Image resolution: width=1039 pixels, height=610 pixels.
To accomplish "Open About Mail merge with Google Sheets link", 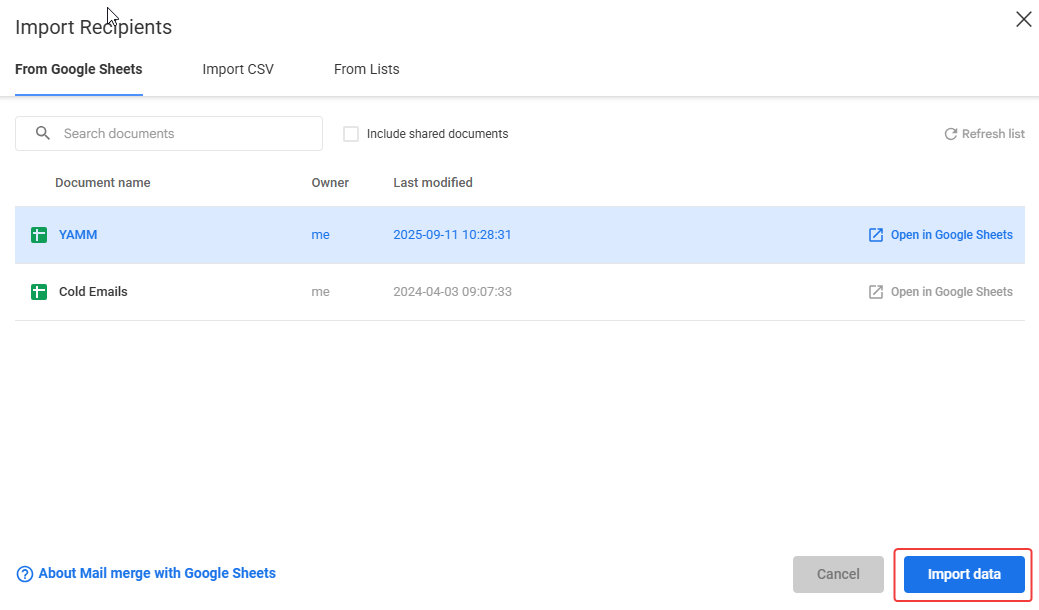I will pyautogui.click(x=157, y=574).
